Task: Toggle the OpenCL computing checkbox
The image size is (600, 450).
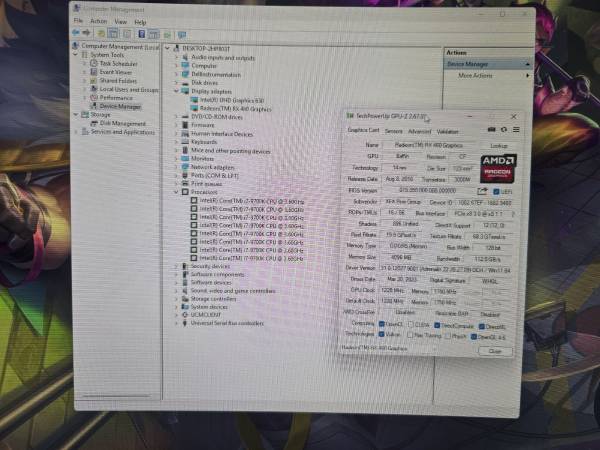Action: pyautogui.click(x=383, y=325)
